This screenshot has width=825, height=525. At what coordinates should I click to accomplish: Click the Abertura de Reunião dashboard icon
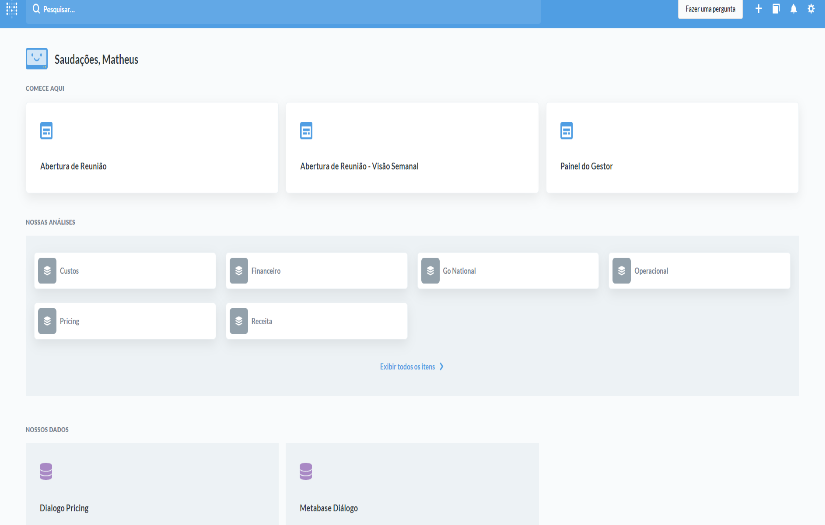point(46,130)
